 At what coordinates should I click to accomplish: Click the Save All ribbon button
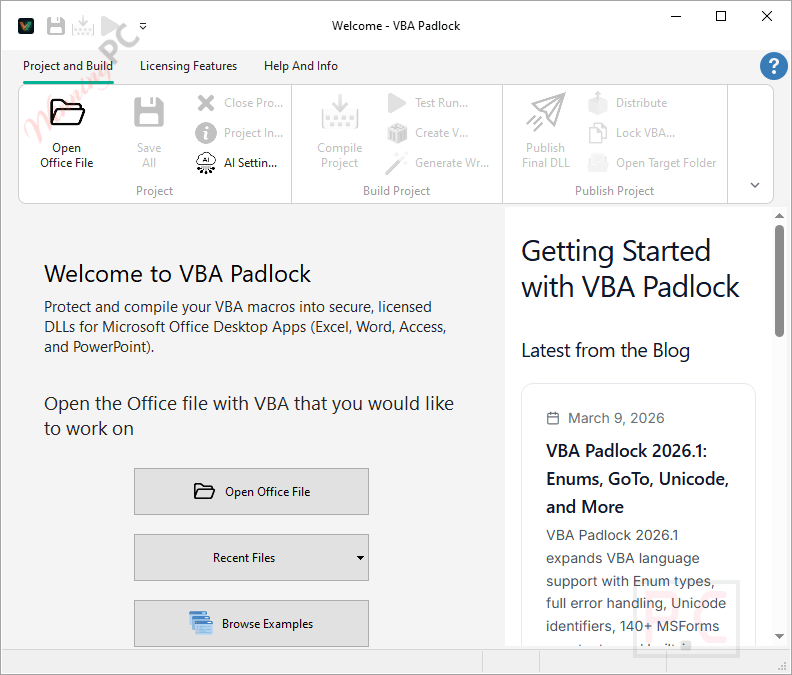[x=148, y=133]
